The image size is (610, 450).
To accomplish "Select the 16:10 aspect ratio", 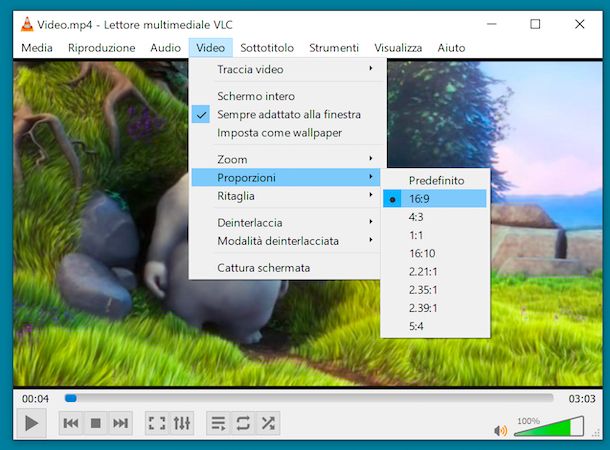I will pos(435,254).
